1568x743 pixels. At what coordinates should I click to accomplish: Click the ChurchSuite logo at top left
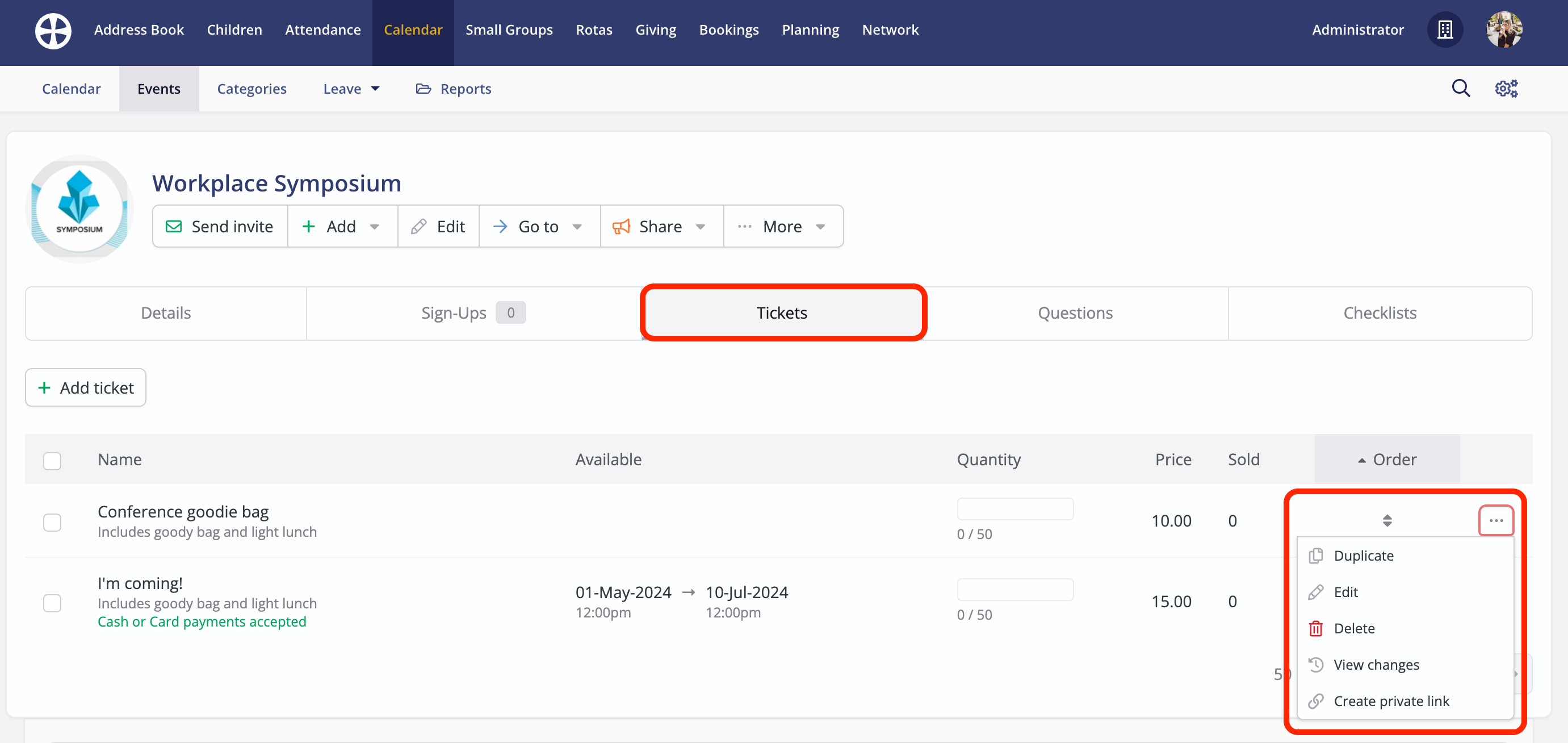tap(53, 30)
